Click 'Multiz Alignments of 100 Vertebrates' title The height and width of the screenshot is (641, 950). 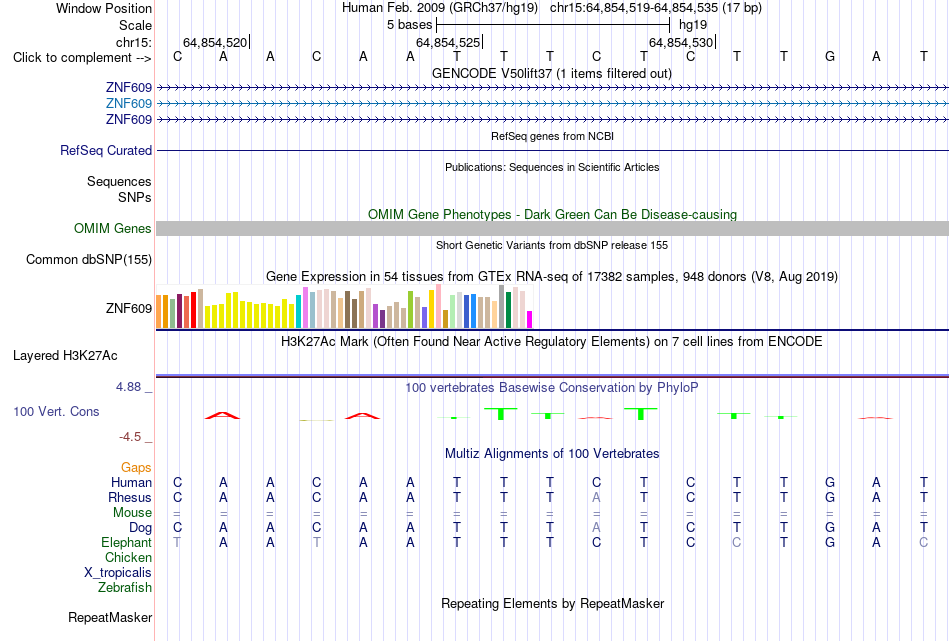pos(552,454)
